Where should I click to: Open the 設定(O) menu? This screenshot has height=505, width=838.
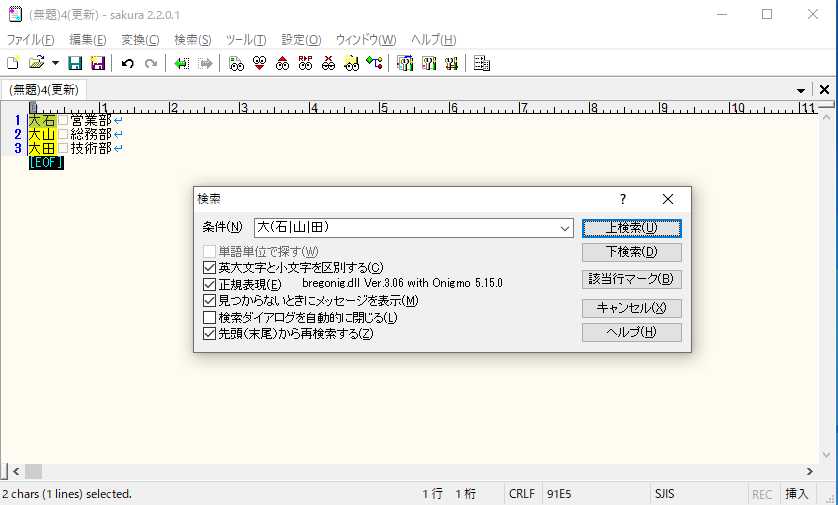(300, 40)
